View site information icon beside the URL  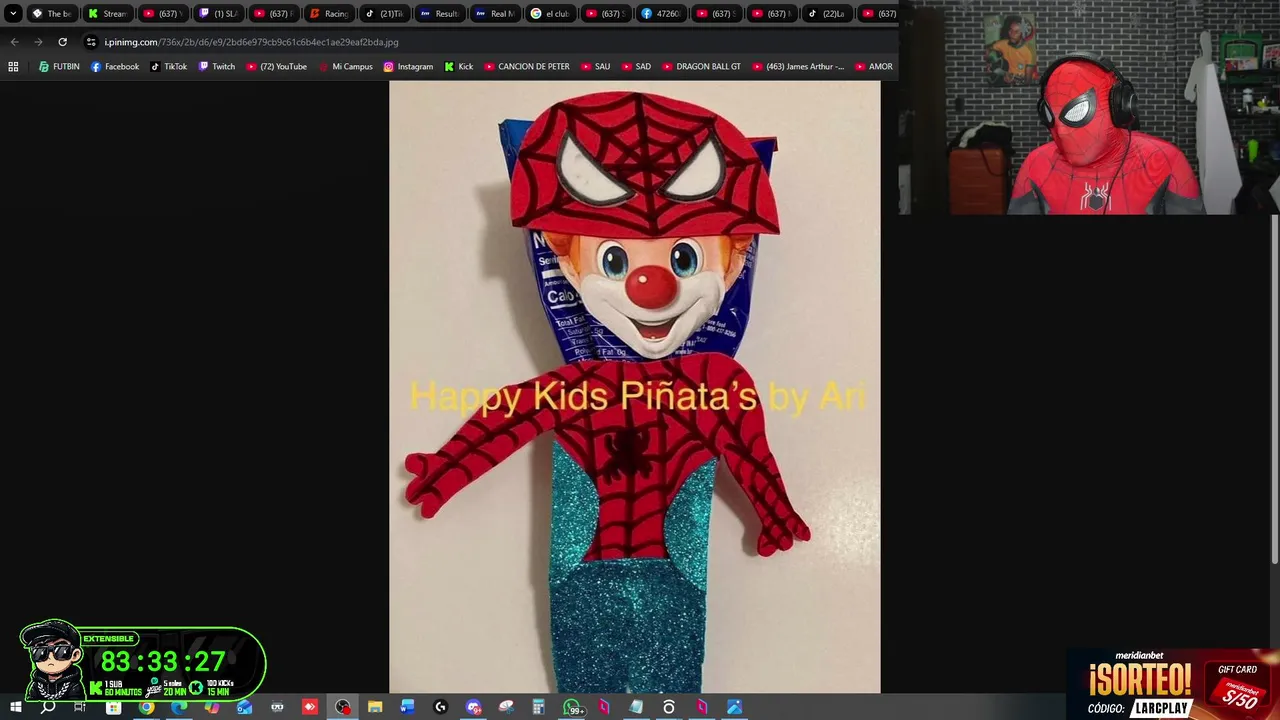(x=91, y=42)
